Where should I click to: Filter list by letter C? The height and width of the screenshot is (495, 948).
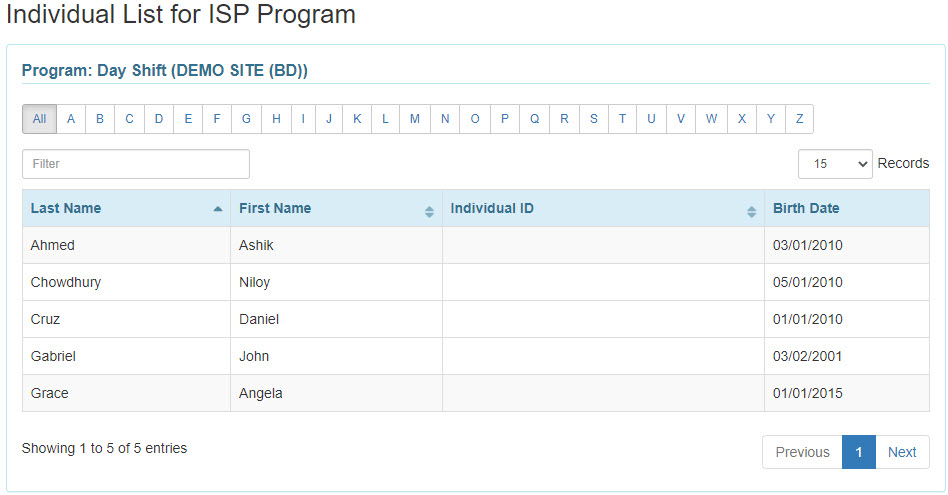point(129,119)
